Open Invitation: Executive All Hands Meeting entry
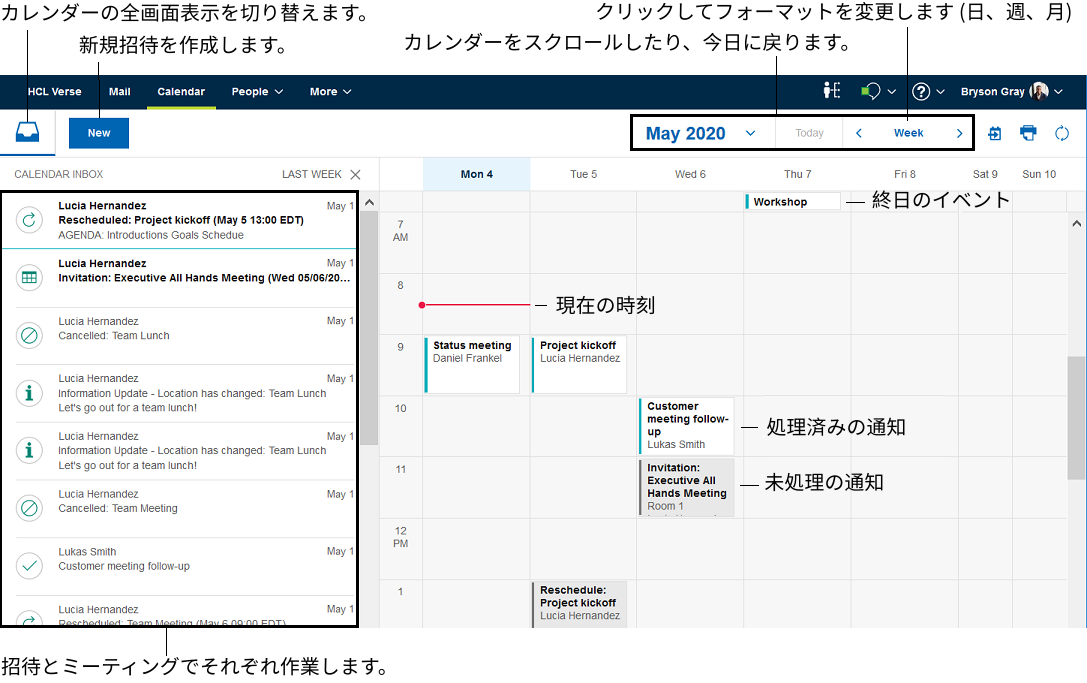The image size is (1087, 683). pos(686,487)
